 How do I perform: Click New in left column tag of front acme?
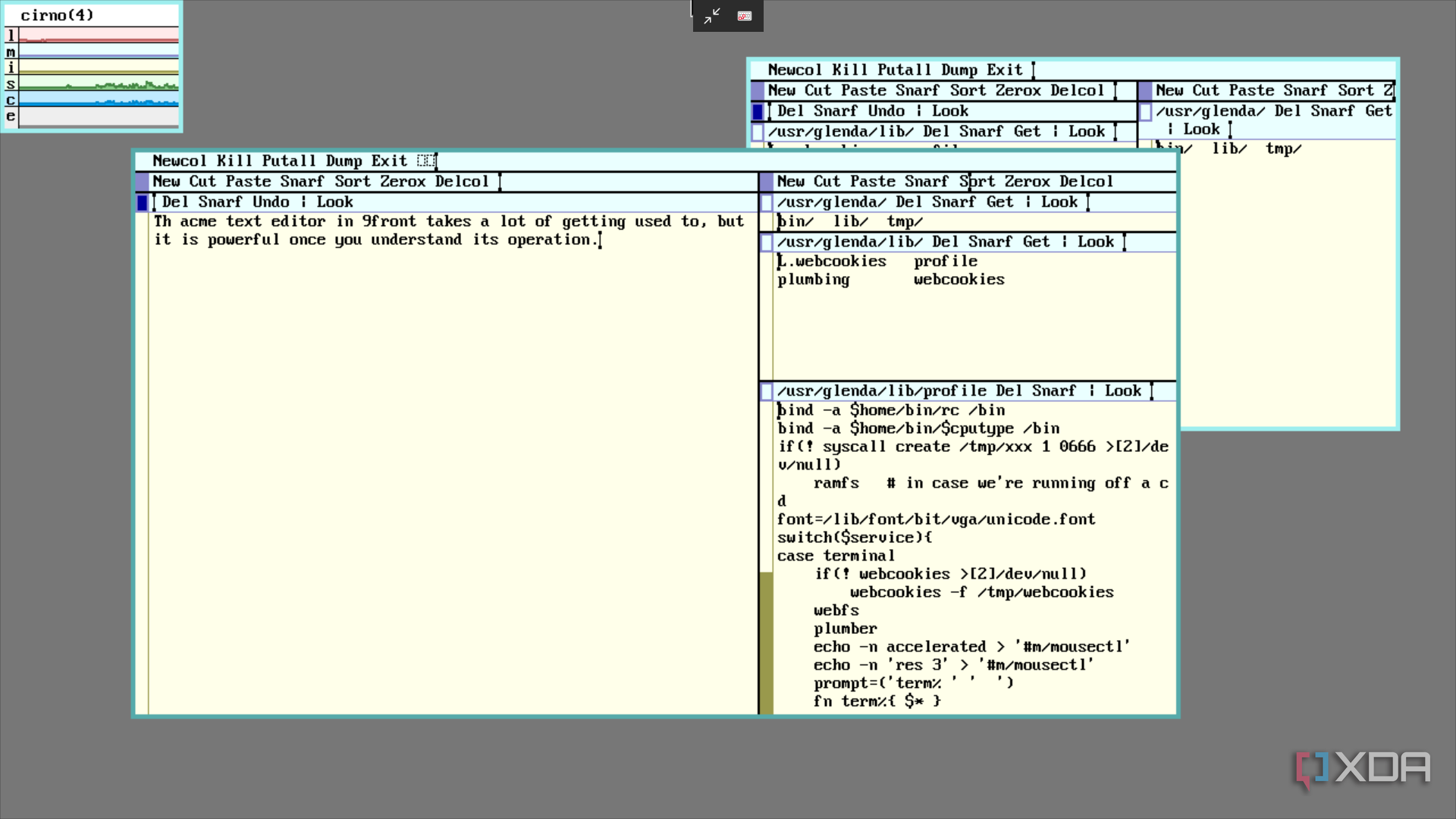166,181
